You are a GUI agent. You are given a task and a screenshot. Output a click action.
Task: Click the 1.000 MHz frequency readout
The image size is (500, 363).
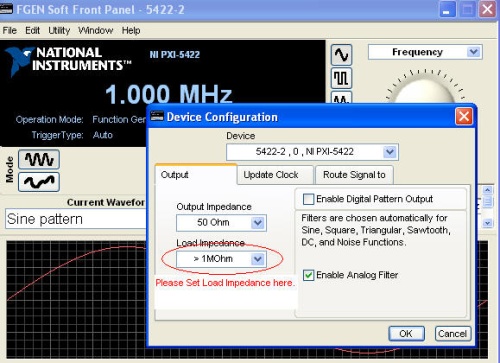[x=169, y=94]
